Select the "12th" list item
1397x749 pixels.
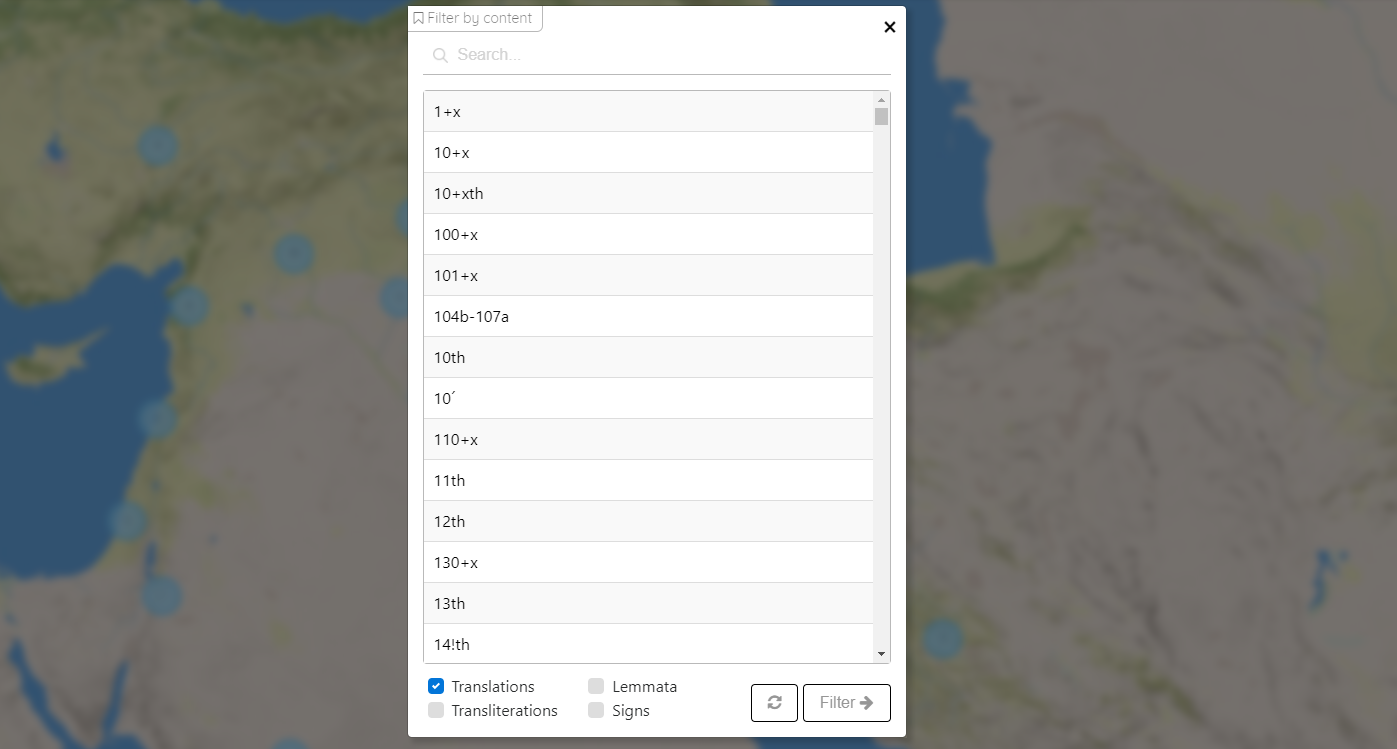648,522
